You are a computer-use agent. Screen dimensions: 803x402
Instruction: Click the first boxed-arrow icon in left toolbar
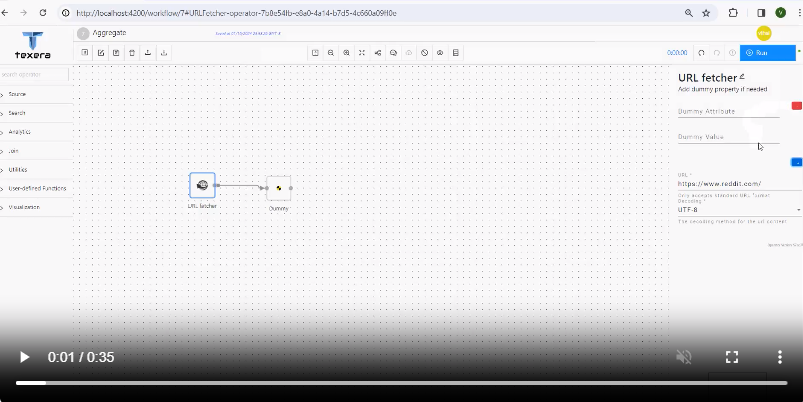click(85, 53)
